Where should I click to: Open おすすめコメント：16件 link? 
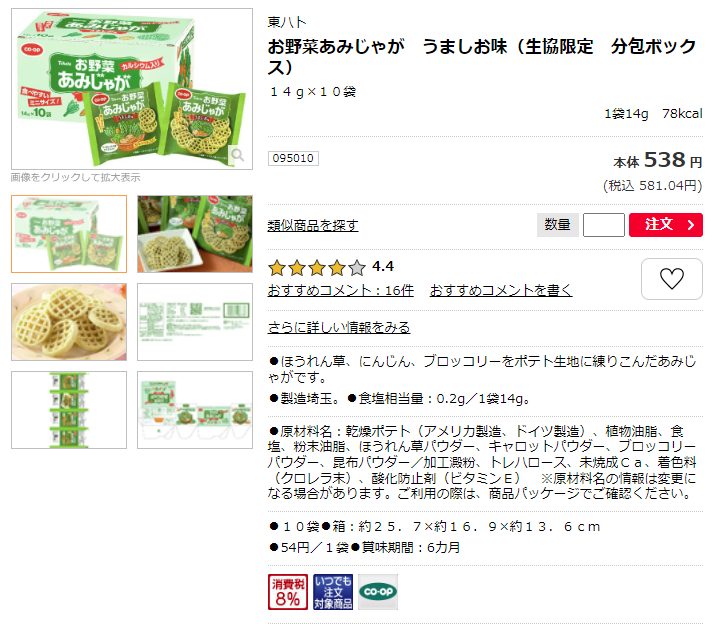pos(341,290)
